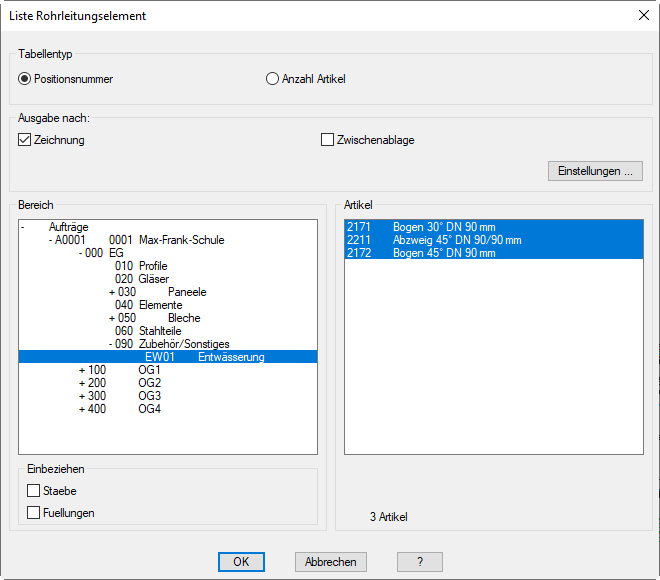Viewport: 660px width, 580px height.
Task: Open help with the question mark button
Action: [419, 562]
